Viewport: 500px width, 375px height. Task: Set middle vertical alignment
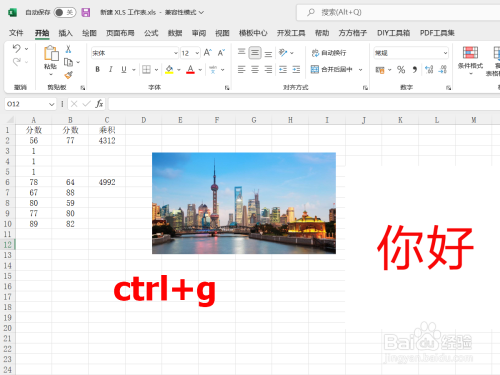255,52
